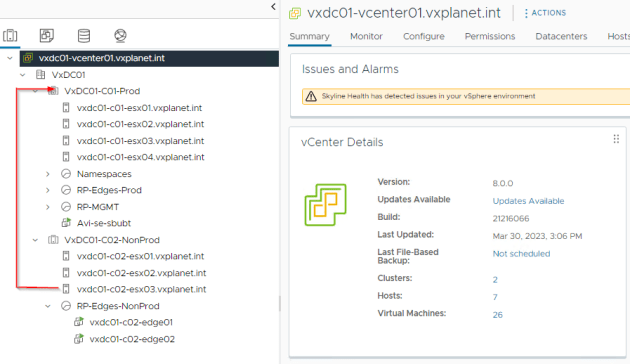Select vxdc01-c01-esx01.vxplanet.int label in tree
Screen dimensions: 630x364
pos(139,108)
